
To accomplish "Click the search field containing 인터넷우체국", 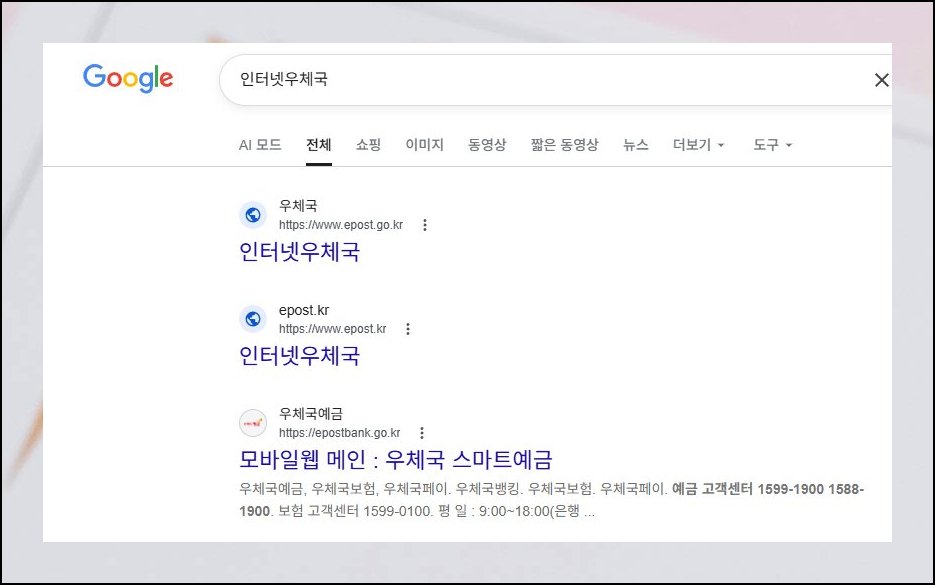I will tap(555, 80).
